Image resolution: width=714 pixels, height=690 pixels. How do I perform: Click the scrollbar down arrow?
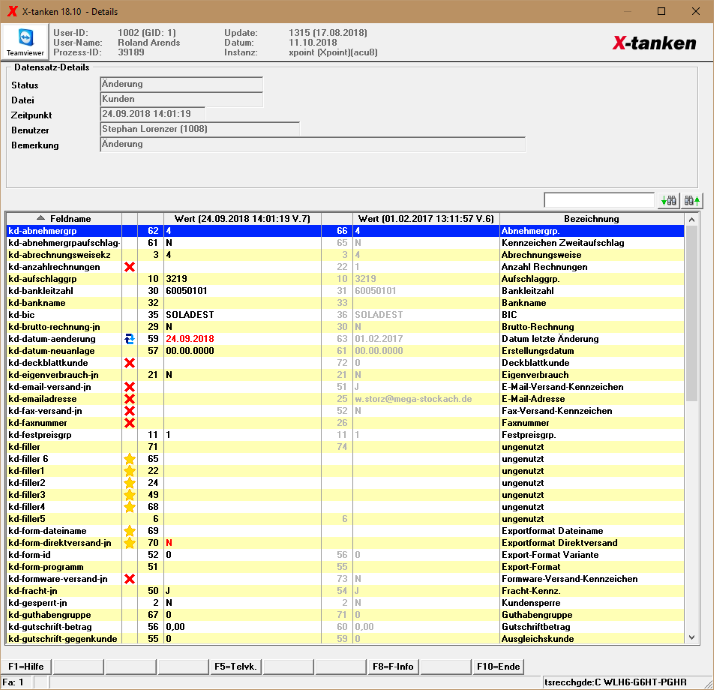click(x=692, y=638)
